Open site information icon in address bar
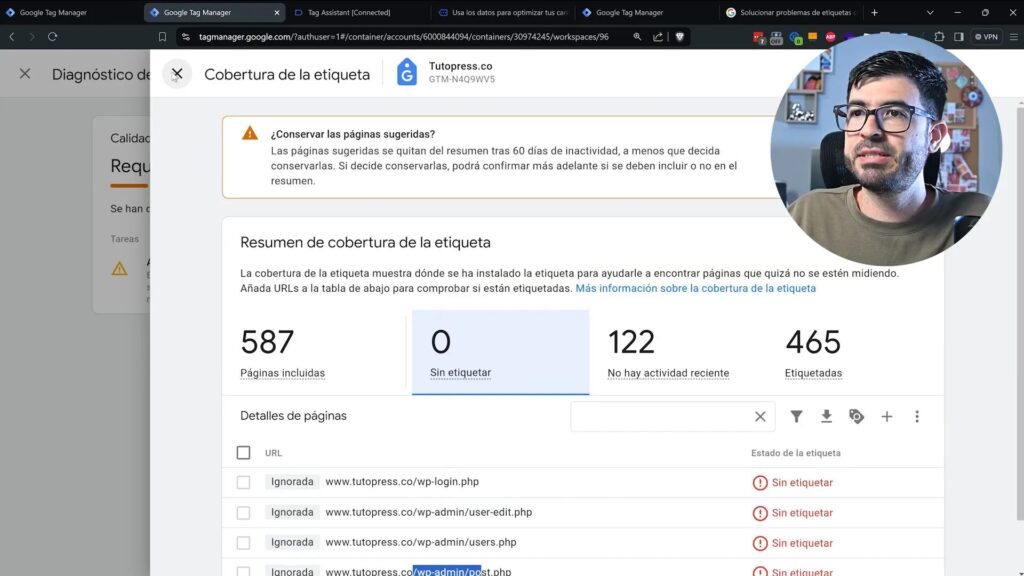The image size is (1024, 576). (185, 37)
